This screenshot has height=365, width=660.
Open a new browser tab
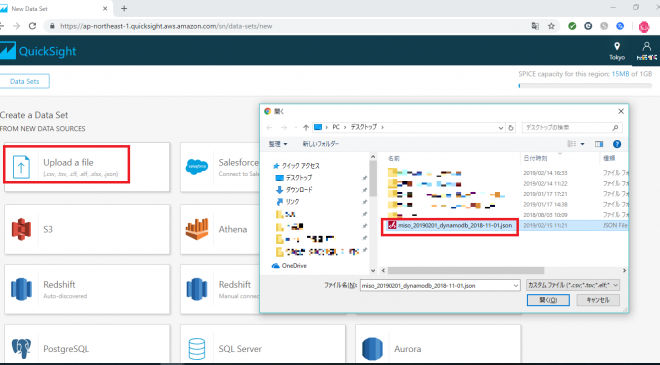pos(124,8)
